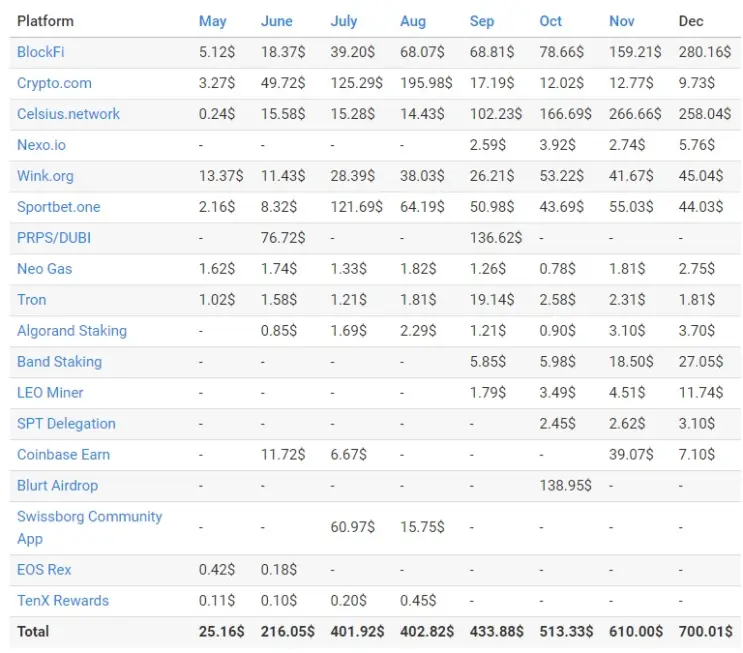
Task: Click the May column header link
Action: coord(212,21)
